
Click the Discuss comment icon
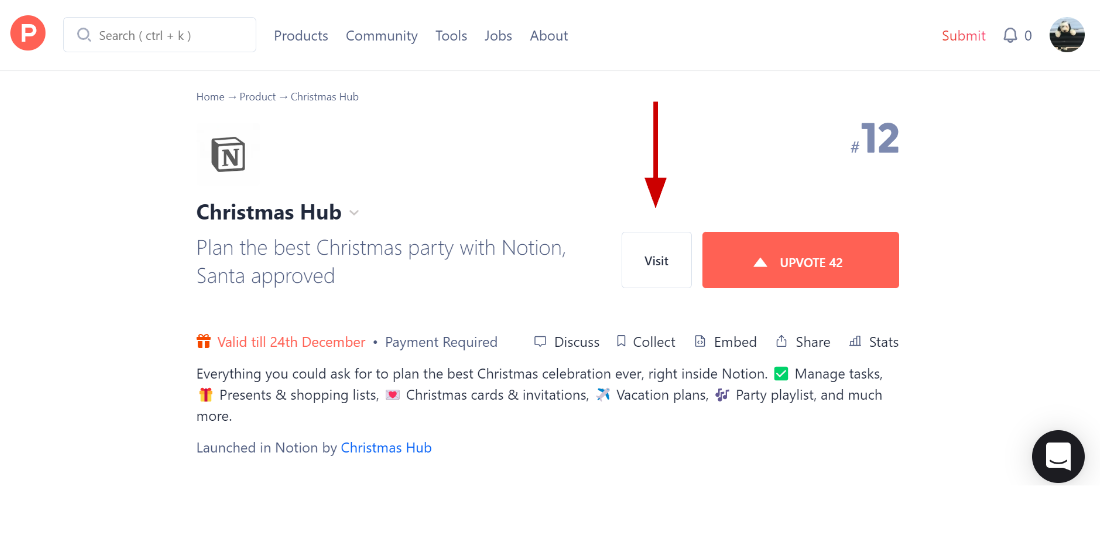pyautogui.click(x=541, y=342)
